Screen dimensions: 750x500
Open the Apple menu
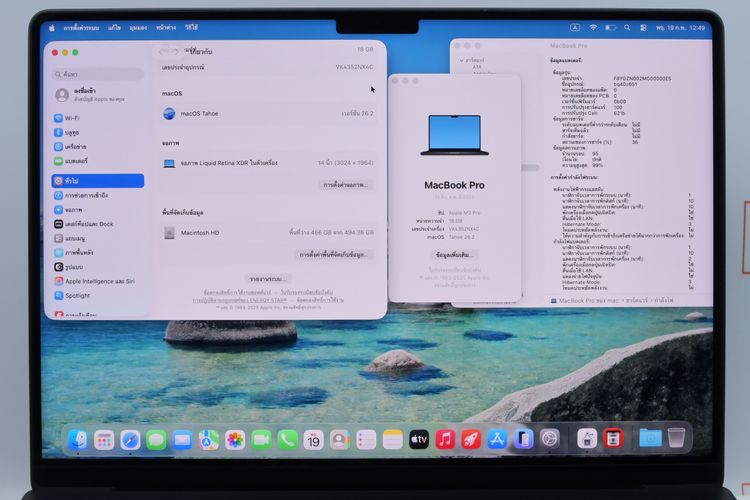[x=52, y=28]
